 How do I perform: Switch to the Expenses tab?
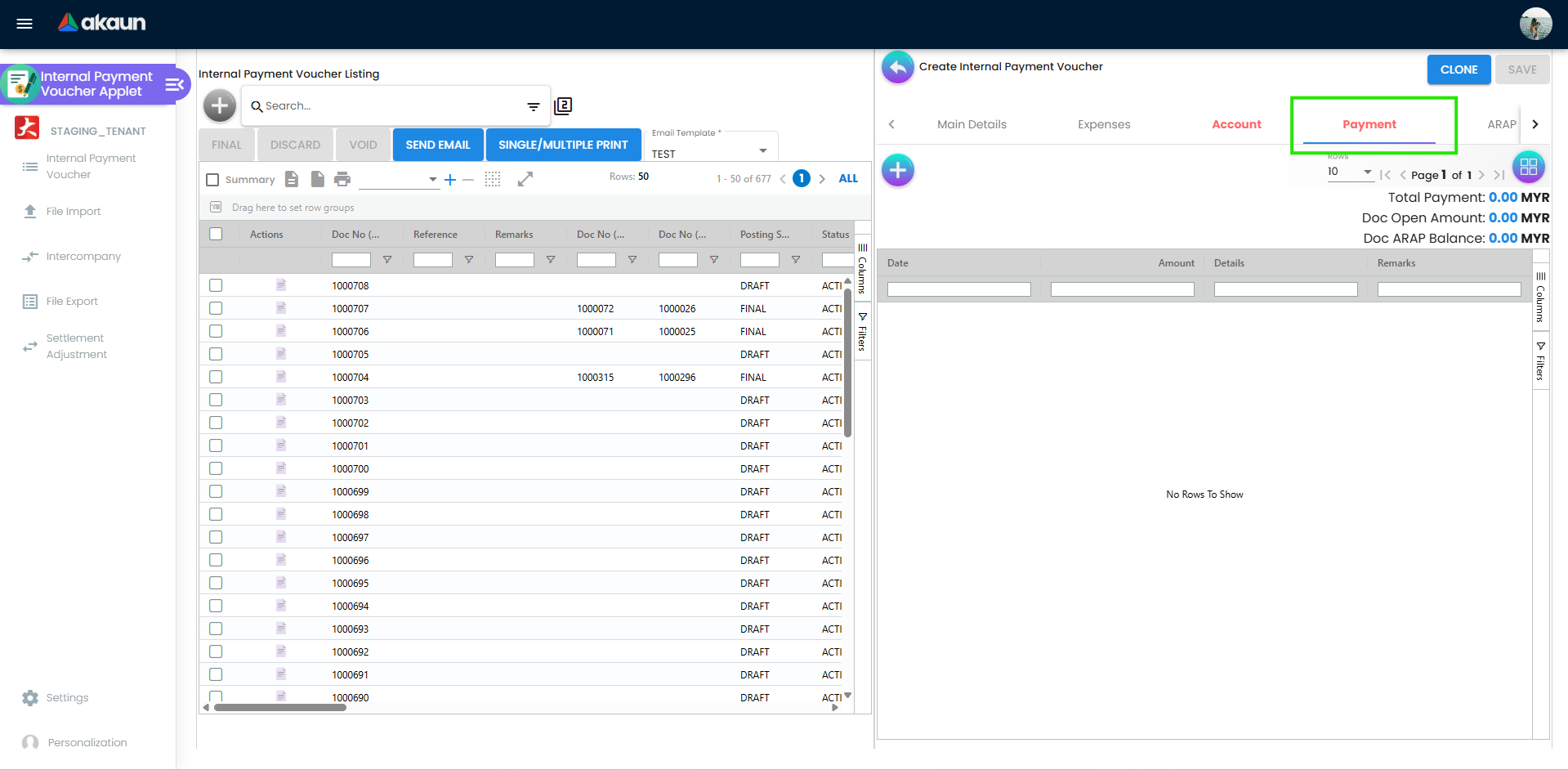[1104, 124]
